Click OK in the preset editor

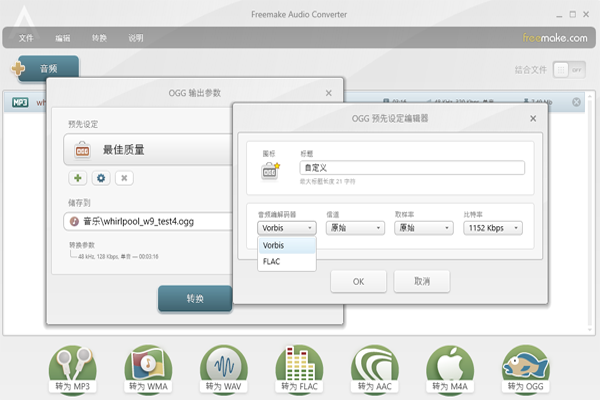tap(359, 282)
